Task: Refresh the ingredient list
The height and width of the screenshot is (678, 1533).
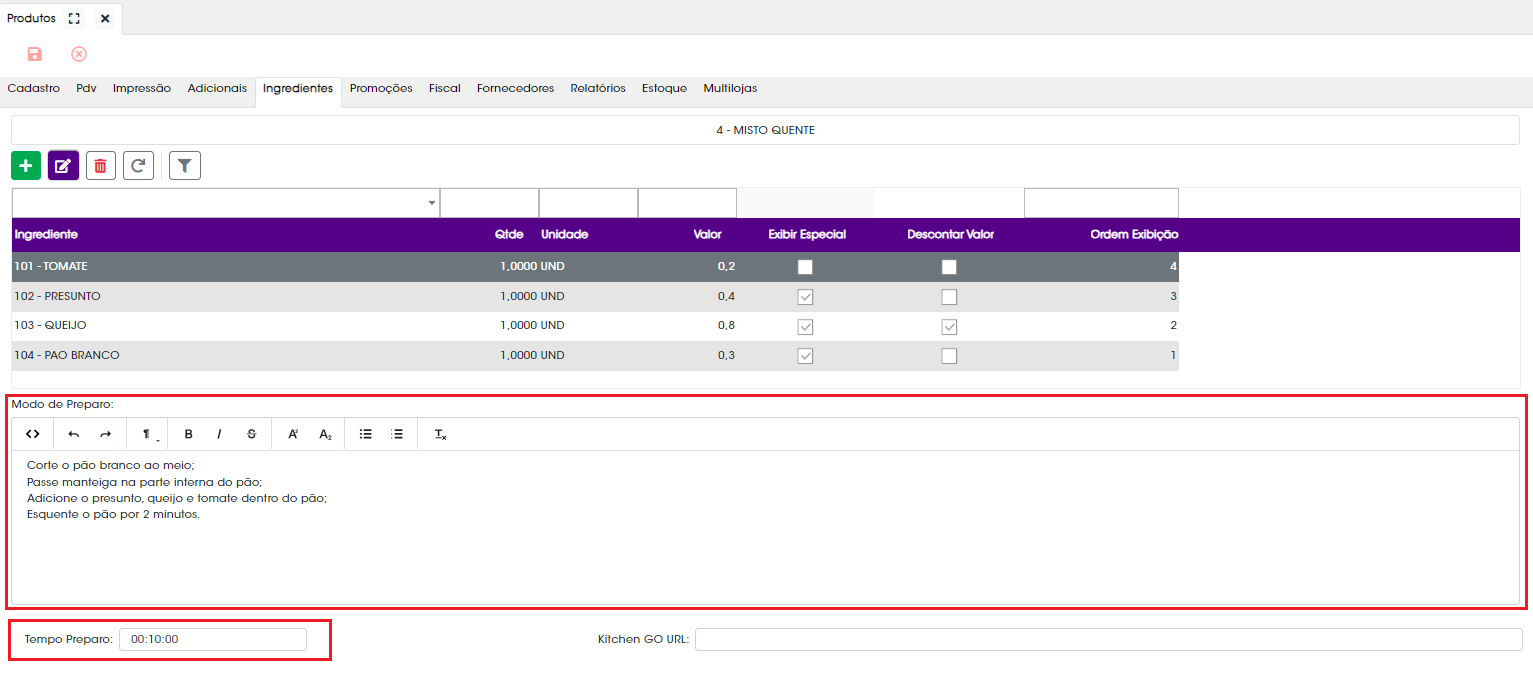Action: click(138, 165)
